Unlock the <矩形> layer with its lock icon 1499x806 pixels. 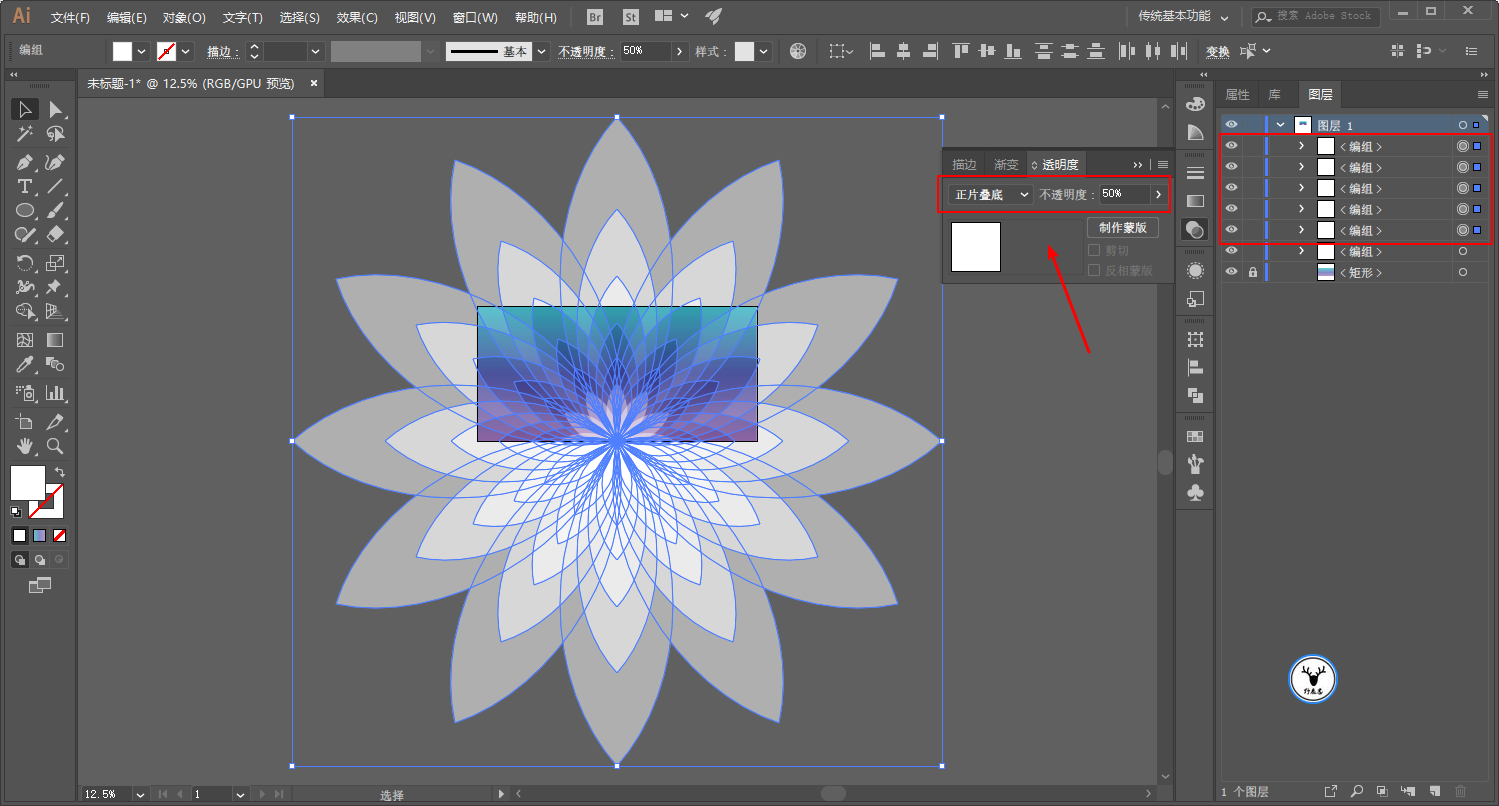[x=1252, y=272]
